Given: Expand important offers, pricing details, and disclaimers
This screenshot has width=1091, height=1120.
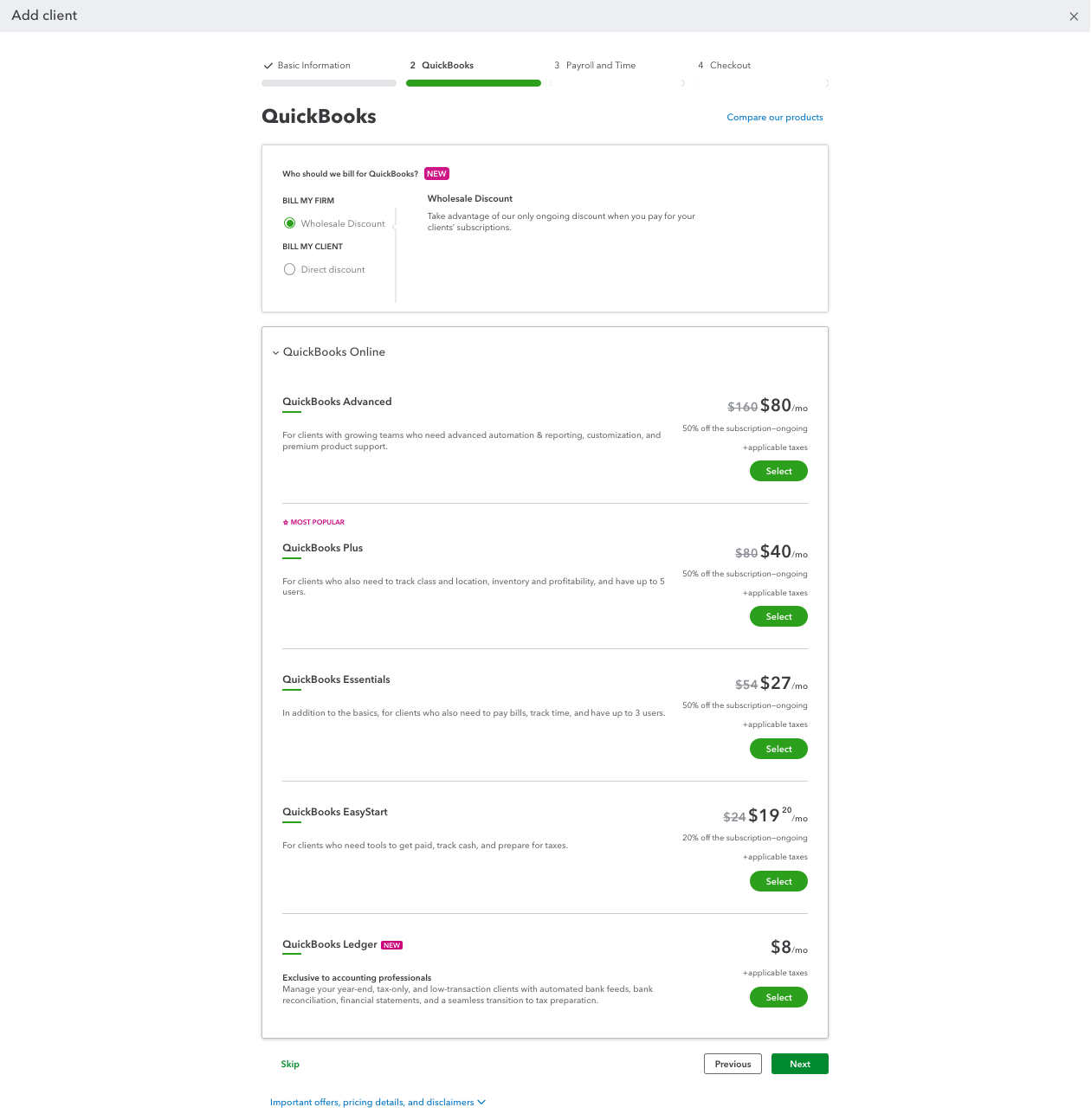Looking at the screenshot, I should 378,1102.
